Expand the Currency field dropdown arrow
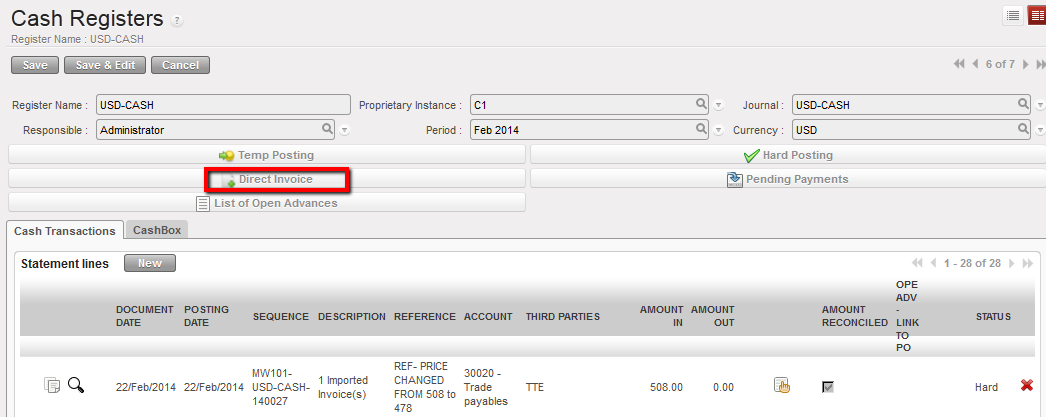This screenshot has height=417, width=1046. [x=1040, y=130]
